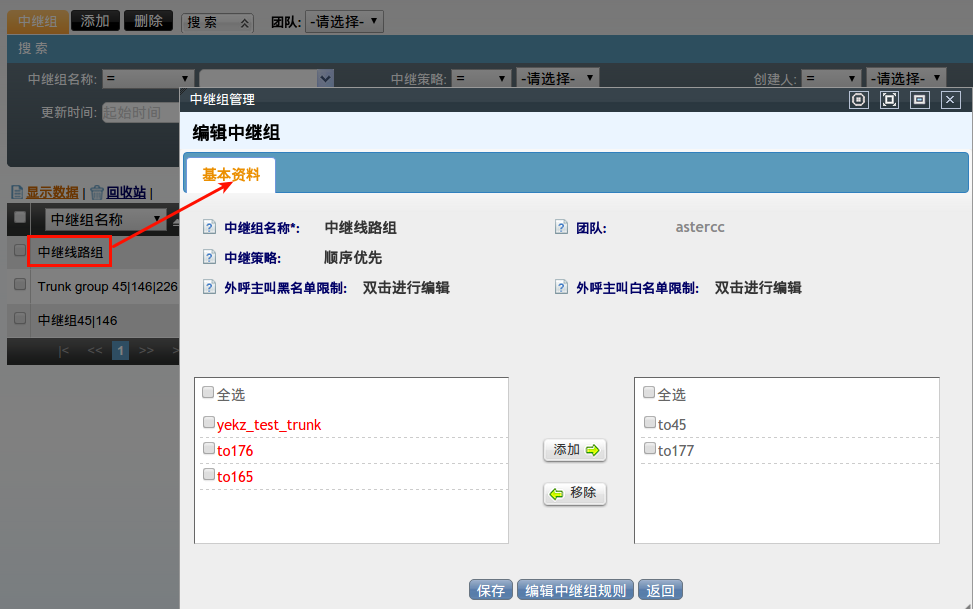973x609 pixels.
Task: Open the 回收站 recycle bin
Action: coord(126,192)
